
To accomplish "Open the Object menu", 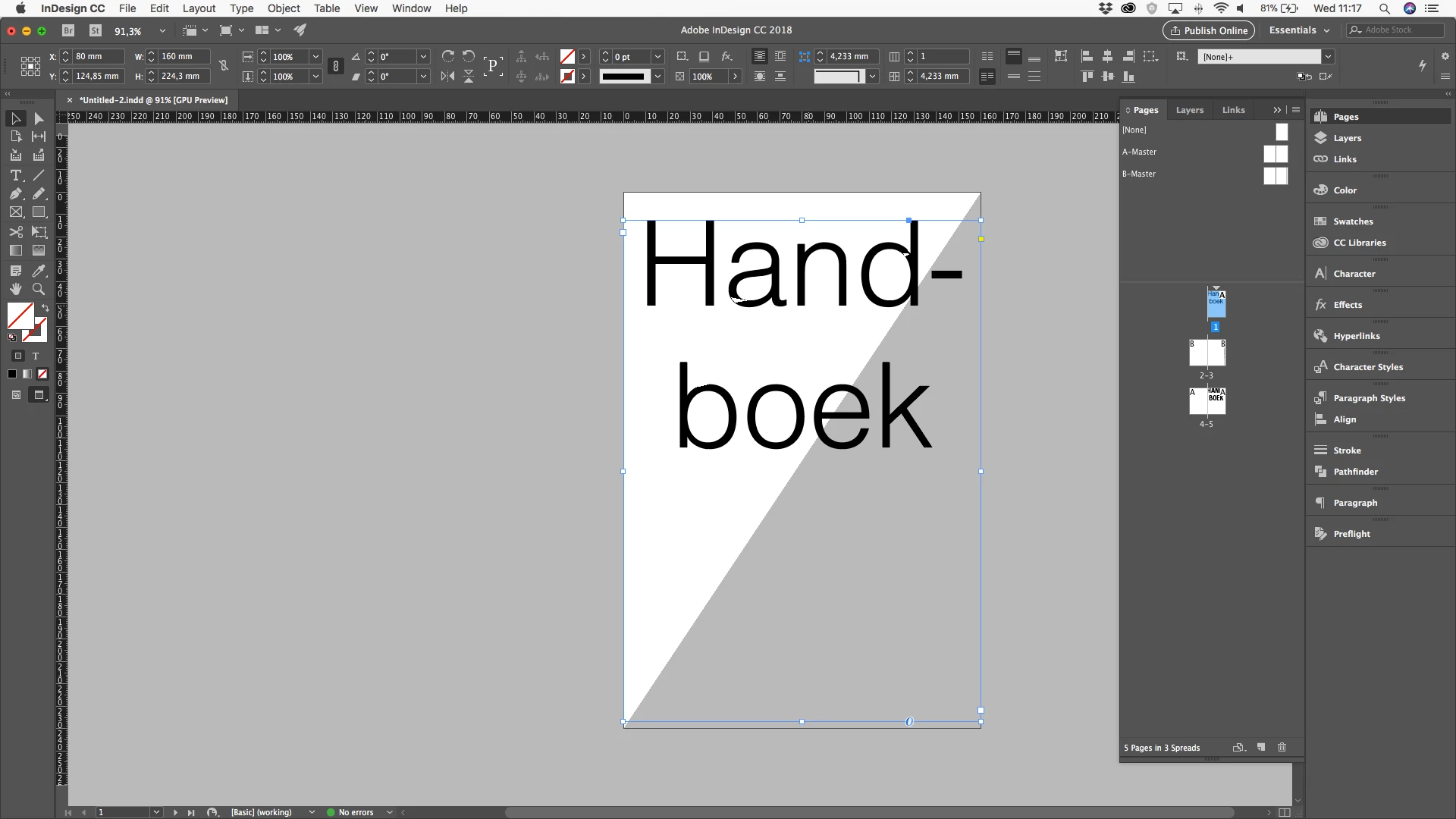I will click(x=284, y=8).
